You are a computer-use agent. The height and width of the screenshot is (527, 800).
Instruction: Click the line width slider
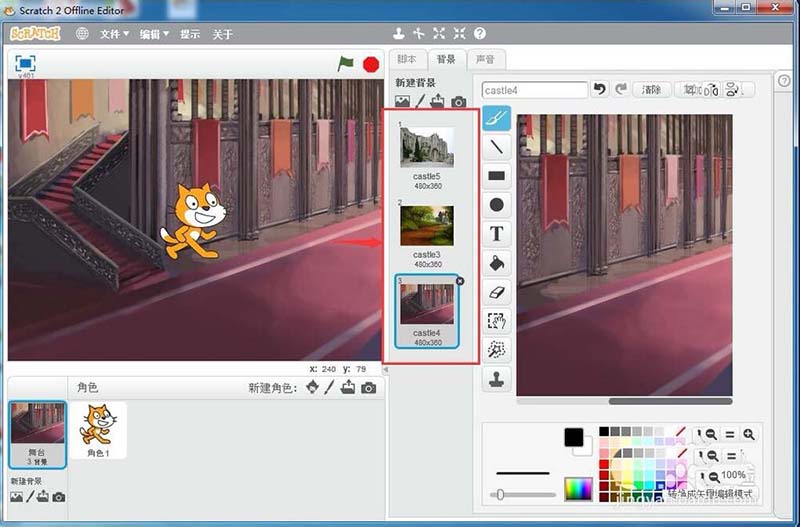(x=523, y=494)
